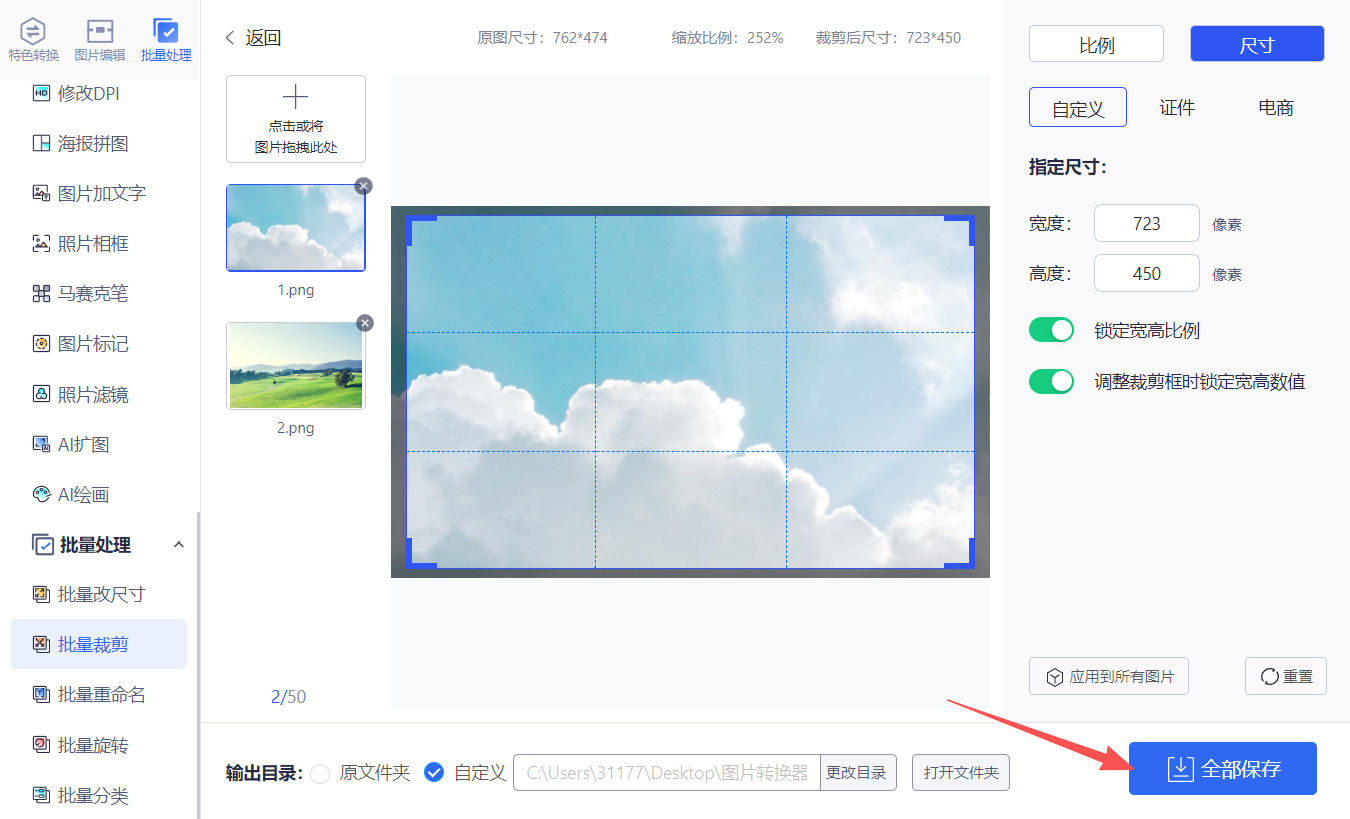This screenshot has width=1350, height=819.
Task: Click the 2/50 image counter
Action: [288, 696]
